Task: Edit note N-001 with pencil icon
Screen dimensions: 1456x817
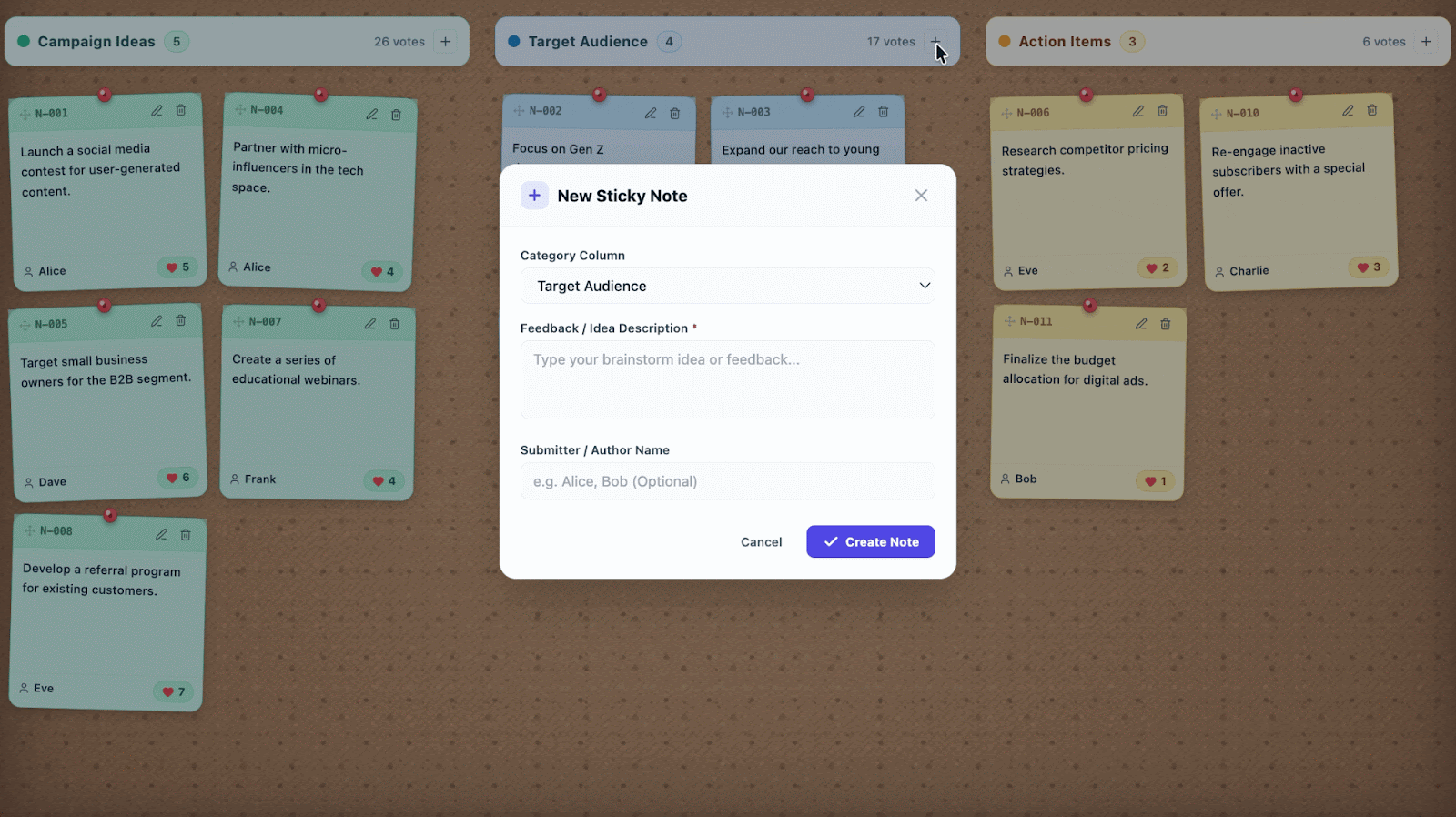Action: click(157, 111)
